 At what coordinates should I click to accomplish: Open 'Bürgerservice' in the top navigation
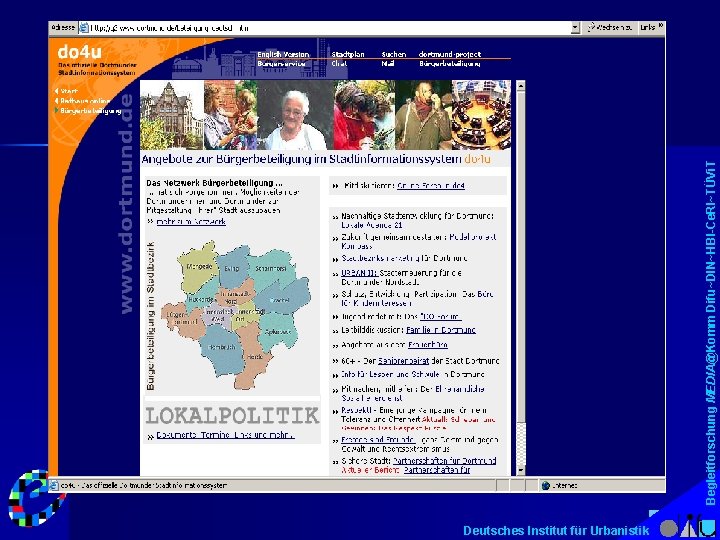pos(281,64)
